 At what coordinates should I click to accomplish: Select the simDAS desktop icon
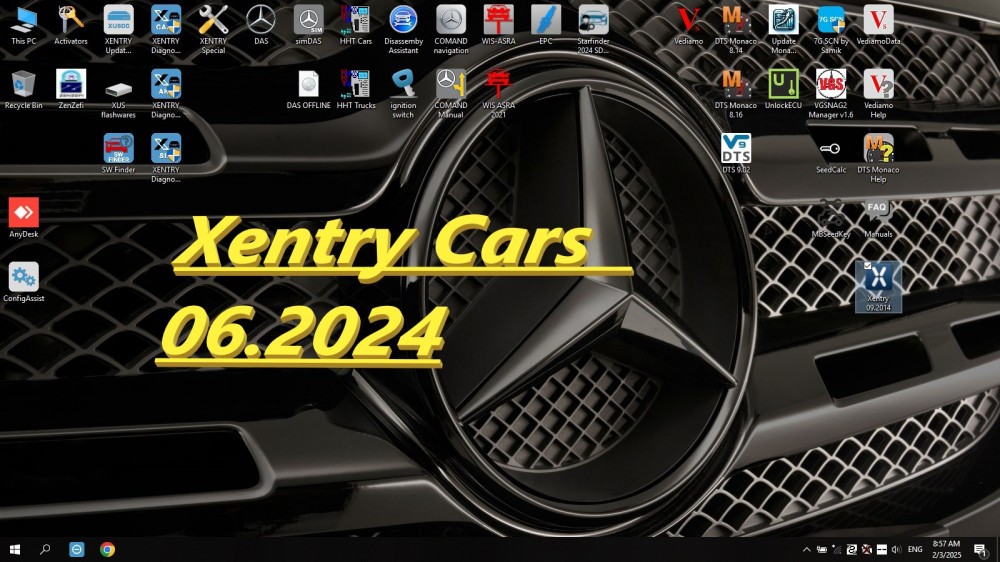click(308, 26)
